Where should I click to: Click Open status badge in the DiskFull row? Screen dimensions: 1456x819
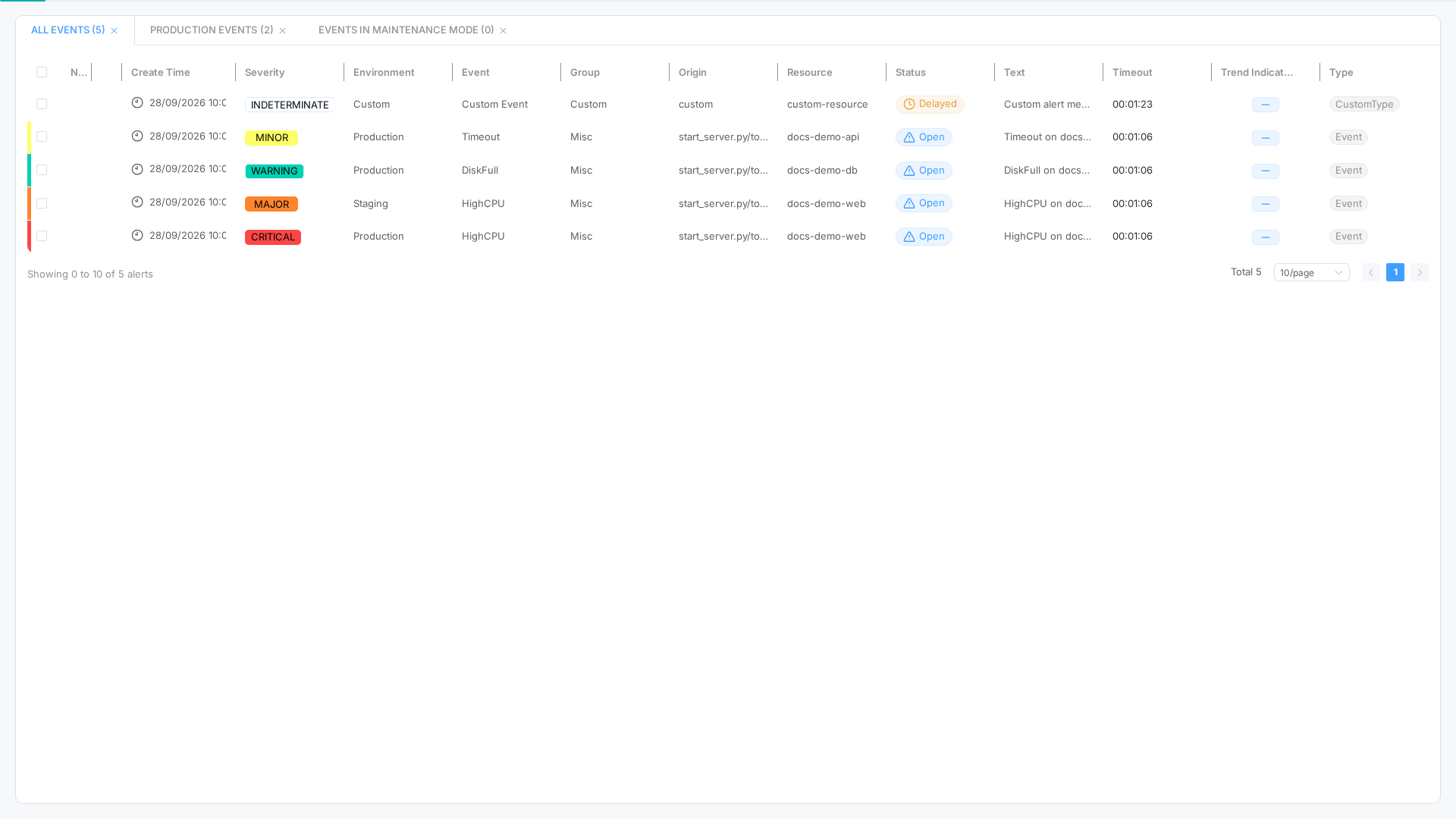[924, 171]
